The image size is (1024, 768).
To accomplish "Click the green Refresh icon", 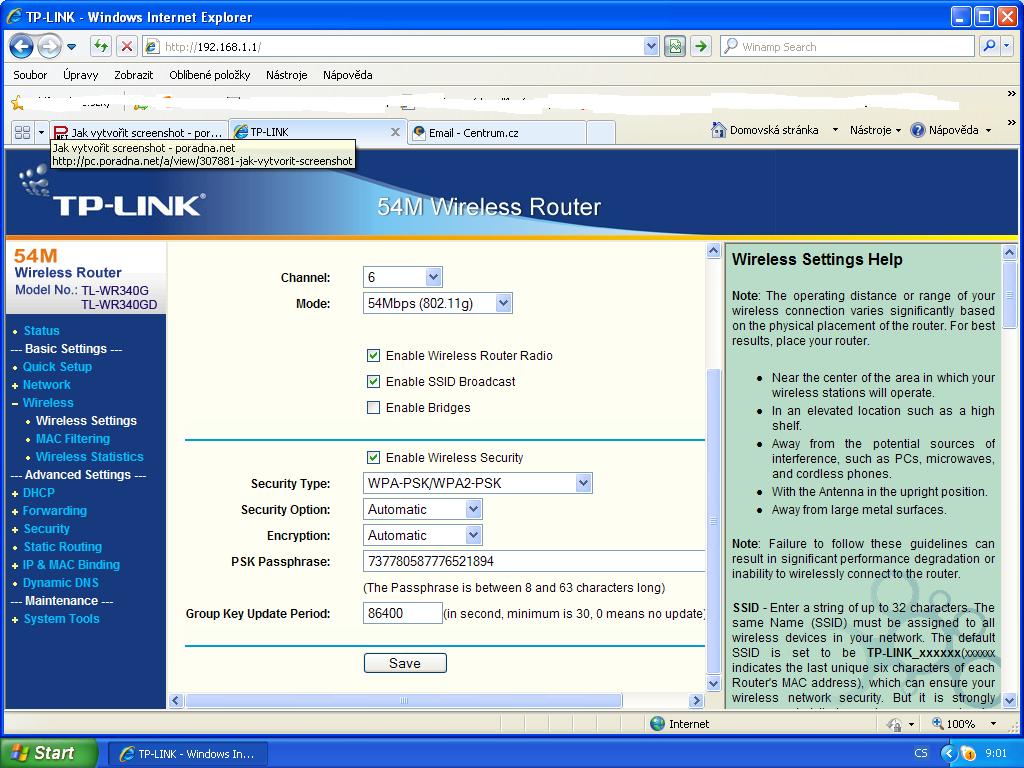I will pyautogui.click(x=100, y=46).
